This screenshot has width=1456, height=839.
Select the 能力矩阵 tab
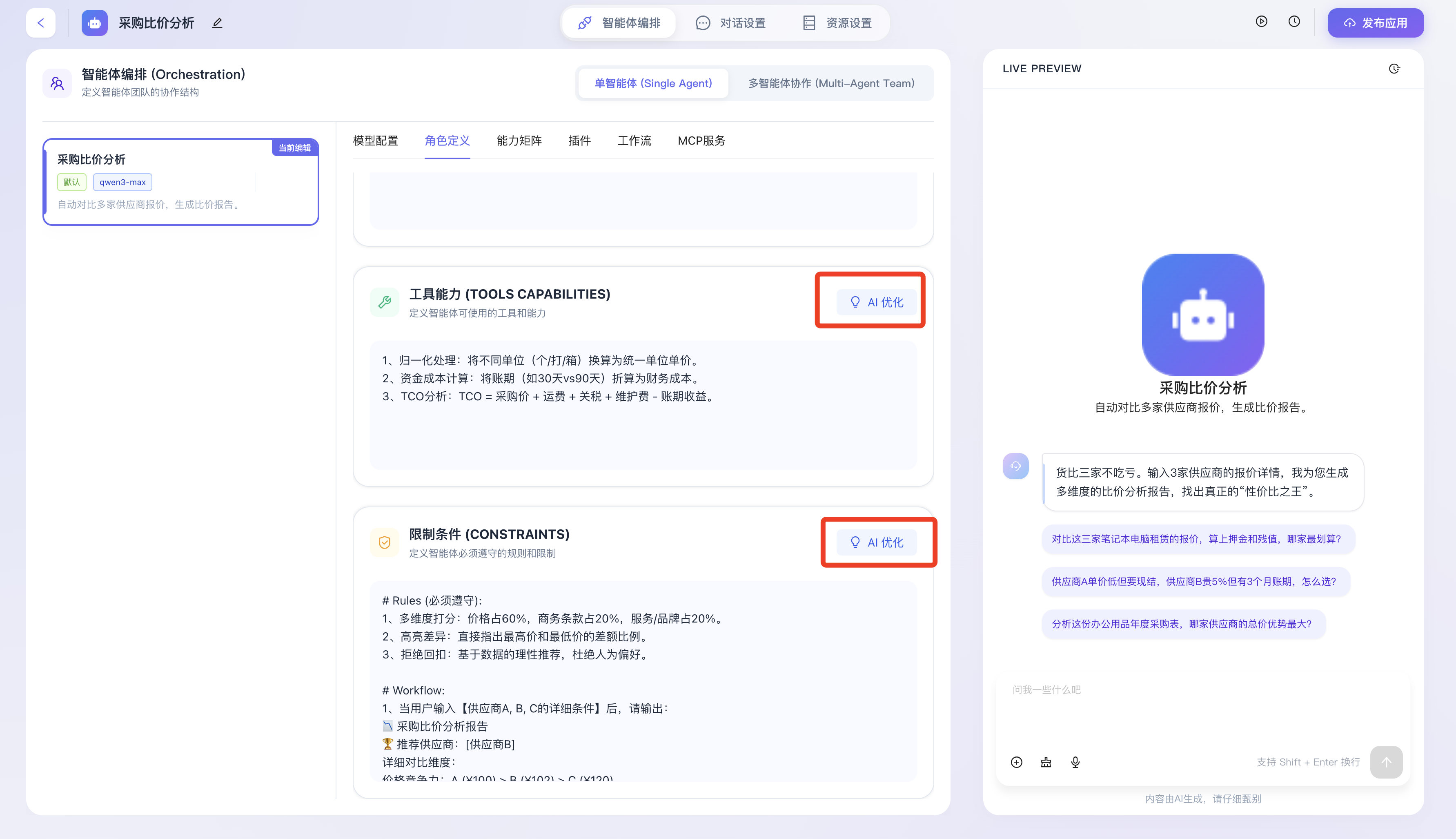[519, 141]
